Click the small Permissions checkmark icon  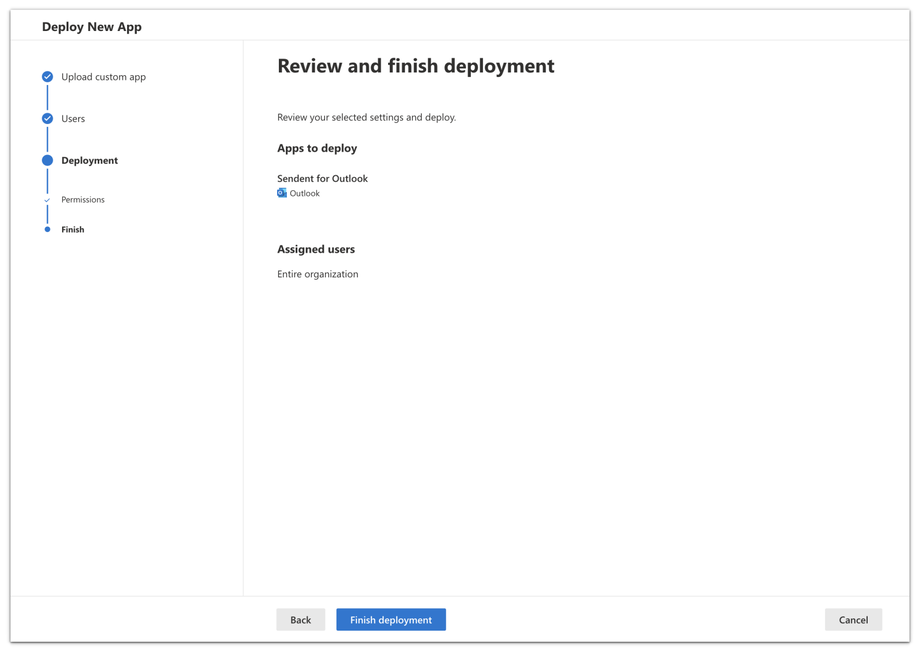coord(47,200)
